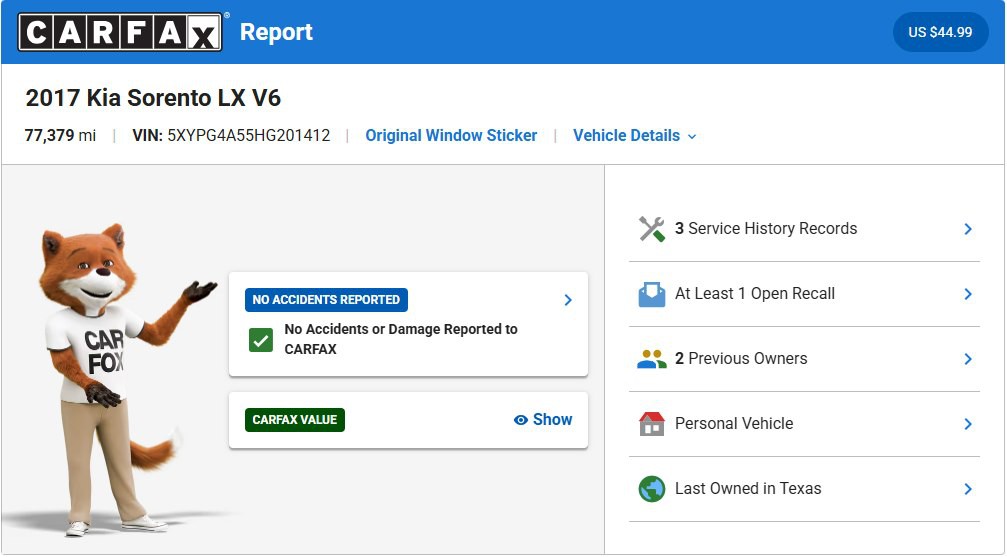The width and height of the screenshot is (1007, 557).
Task: Click the Personal Vehicle house icon
Action: (652, 424)
